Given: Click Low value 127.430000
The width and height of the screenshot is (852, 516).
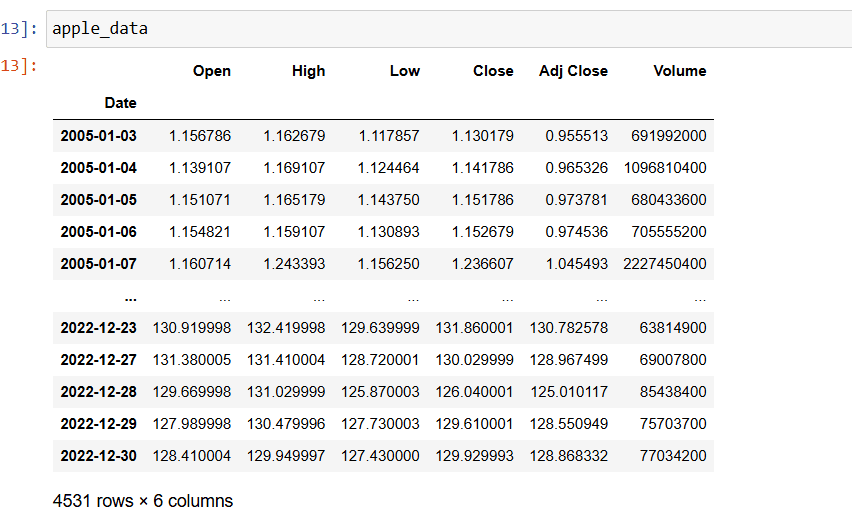Looking at the screenshot, I should [380, 456].
